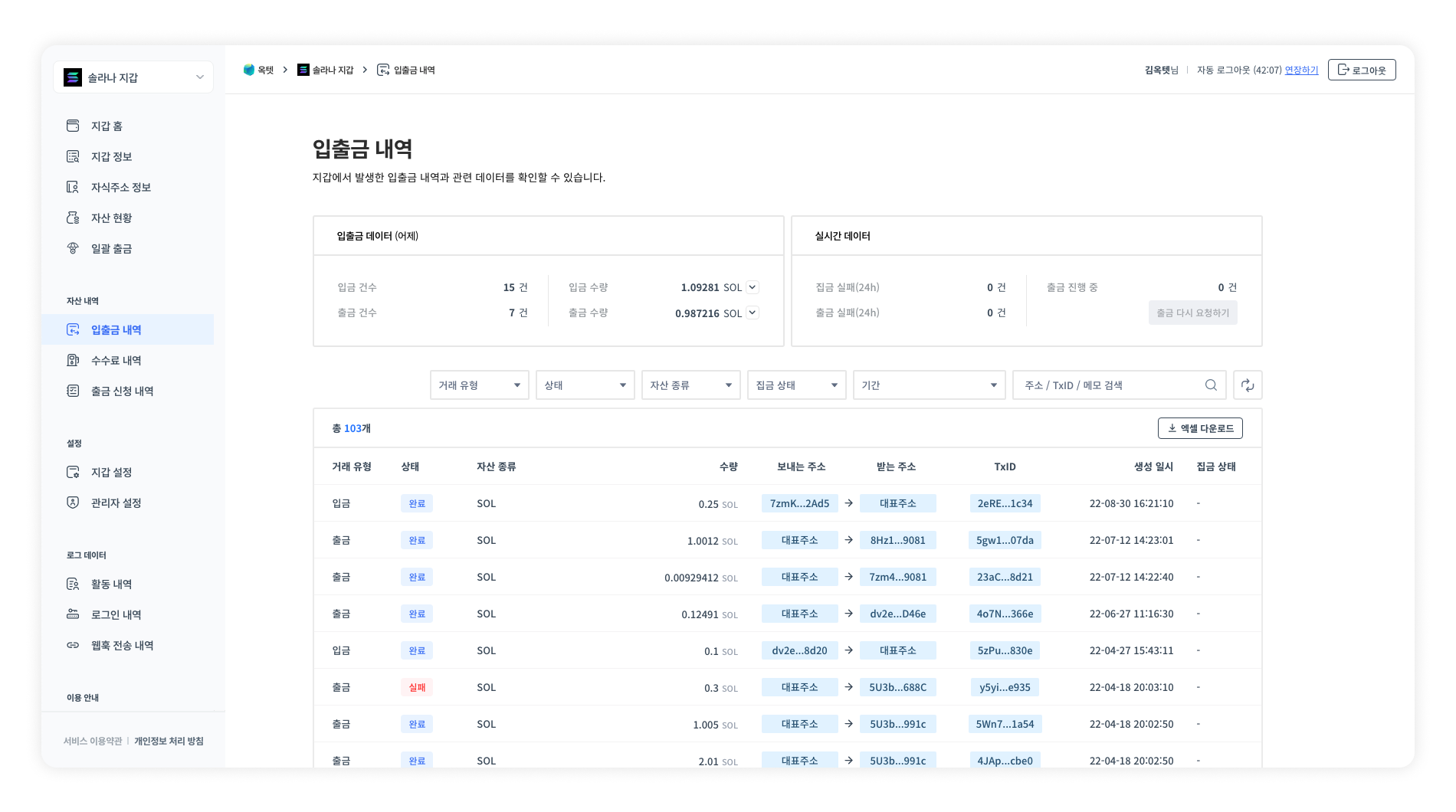Viewport: 1456px width, 812px height.
Task: Click the arrow icon in 0.25 SOL row
Action: (x=849, y=503)
